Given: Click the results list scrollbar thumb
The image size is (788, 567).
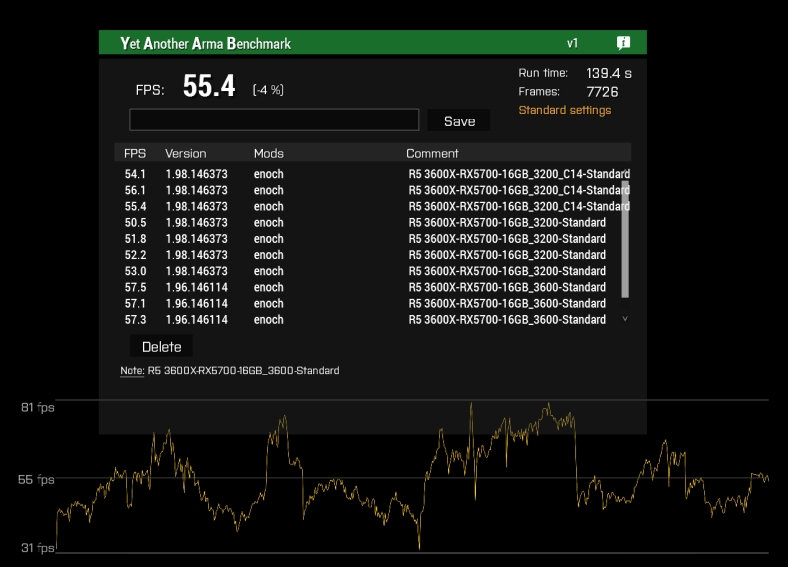Looking at the screenshot, I should 625,239.
